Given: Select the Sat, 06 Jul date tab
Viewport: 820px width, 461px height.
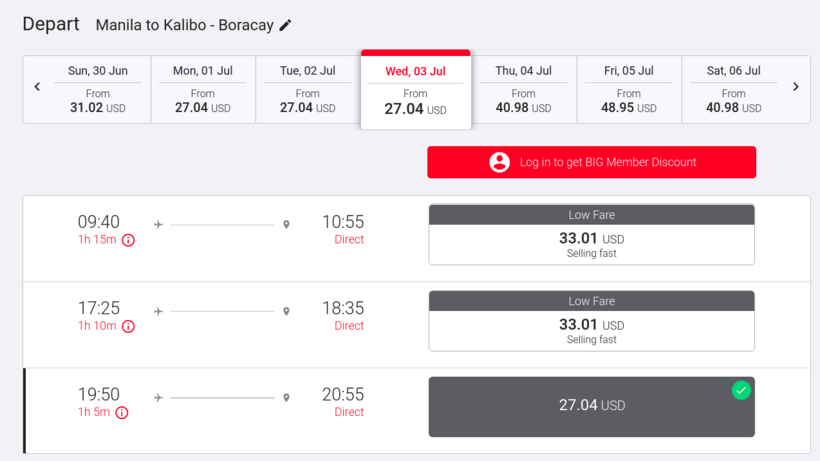Looking at the screenshot, I should pyautogui.click(x=734, y=89).
